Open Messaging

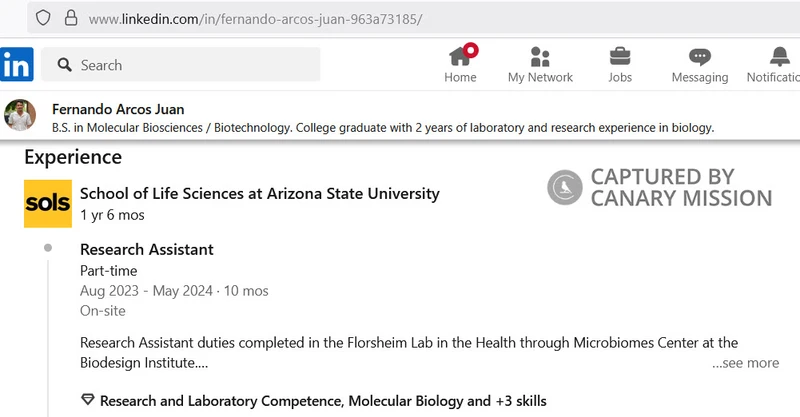tap(699, 64)
